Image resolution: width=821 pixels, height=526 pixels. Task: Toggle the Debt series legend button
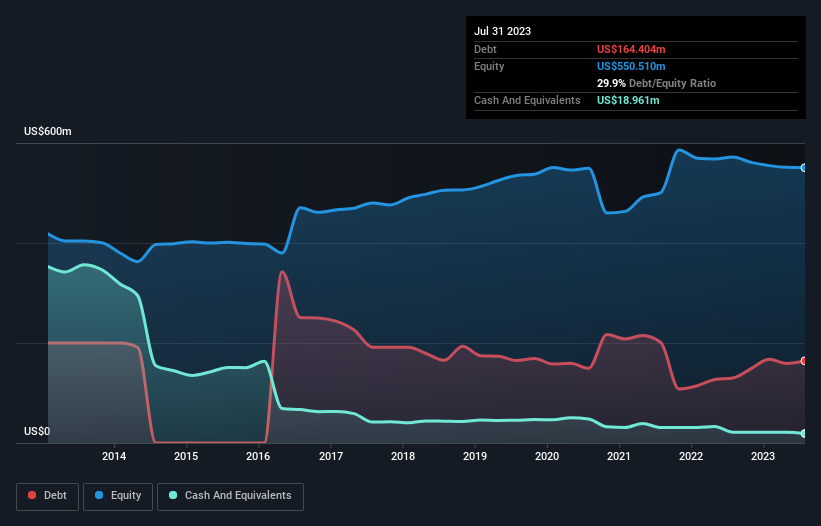click(x=48, y=496)
